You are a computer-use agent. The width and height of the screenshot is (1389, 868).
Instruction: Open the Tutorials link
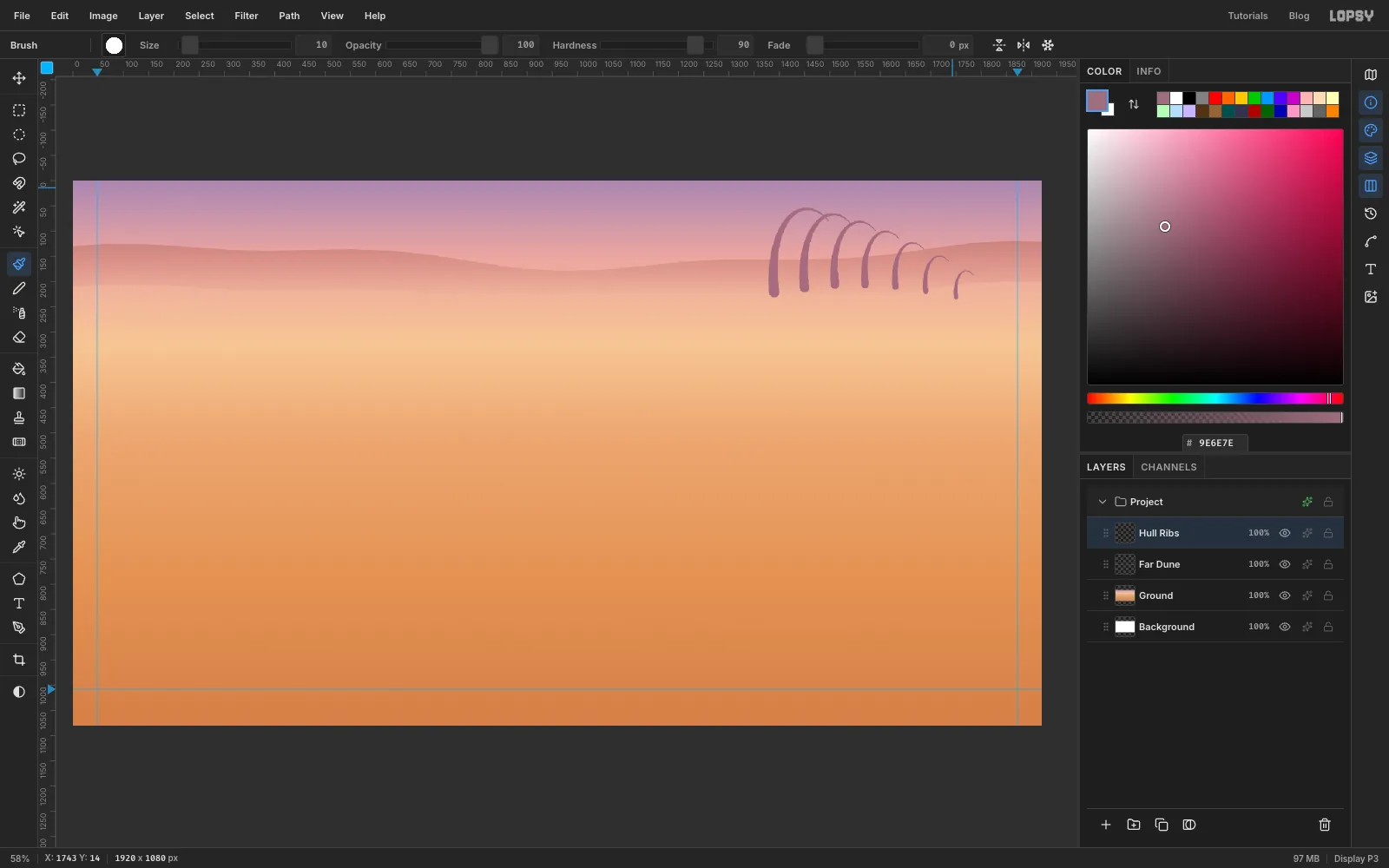tap(1247, 16)
